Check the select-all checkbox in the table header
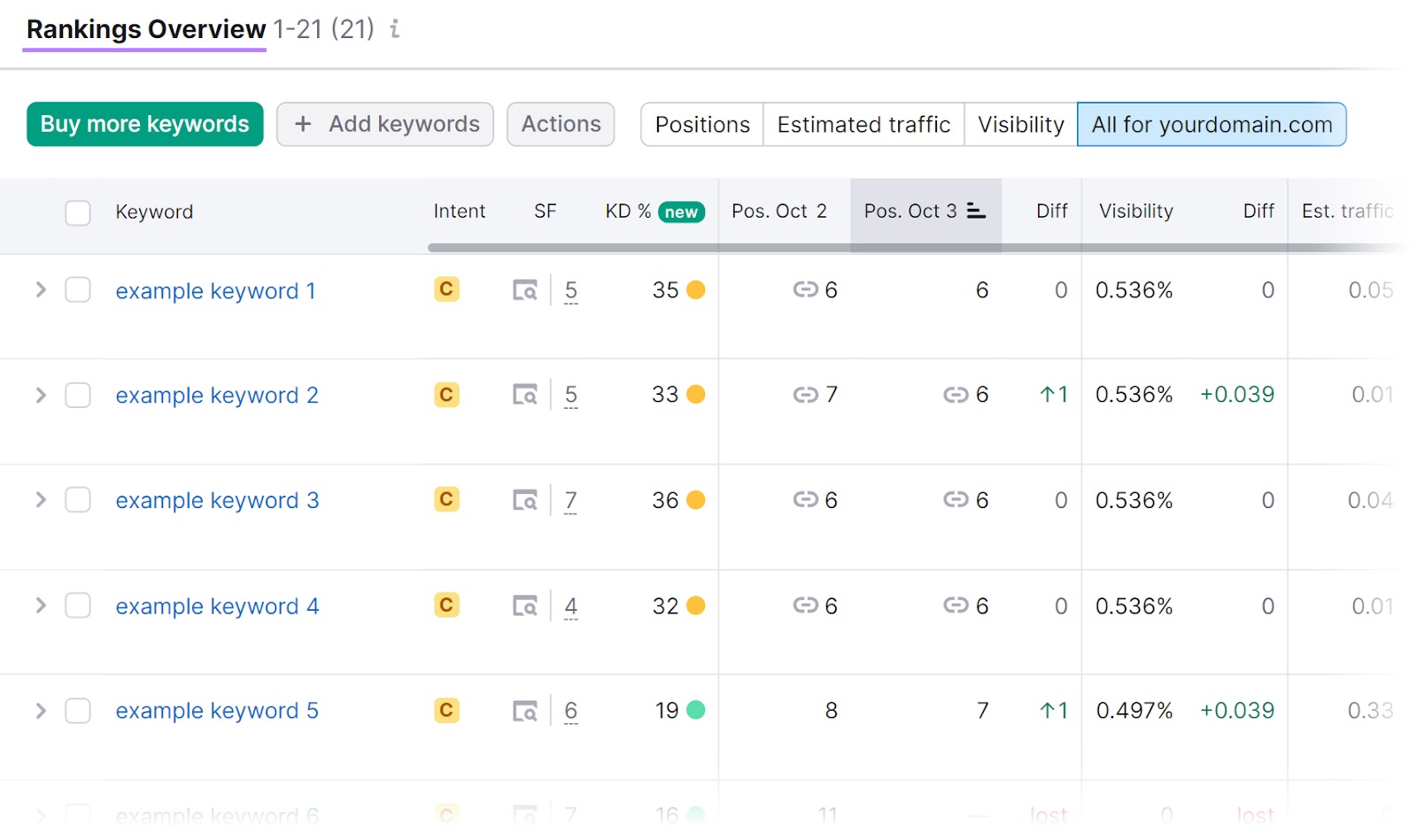Image resolution: width=1417 pixels, height=840 pixels. [78, 212]
